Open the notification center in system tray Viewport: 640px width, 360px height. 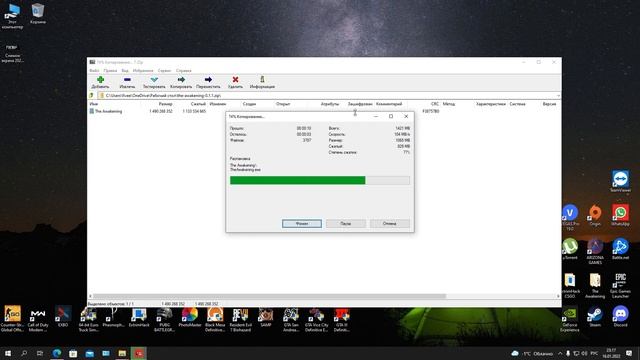[x=629, y=353]
